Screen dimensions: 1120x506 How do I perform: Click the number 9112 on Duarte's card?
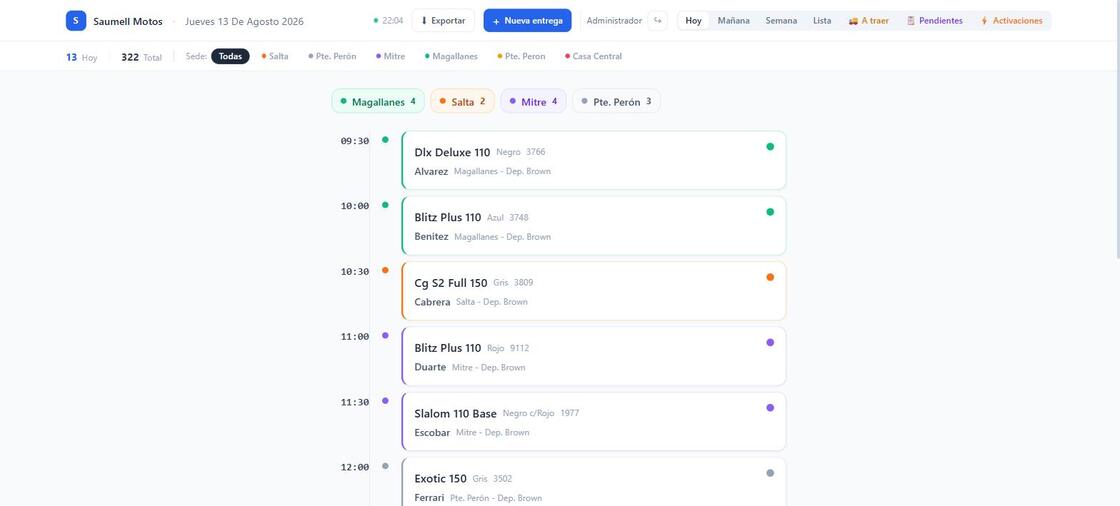pyautogui.click(x=519, y=348)
